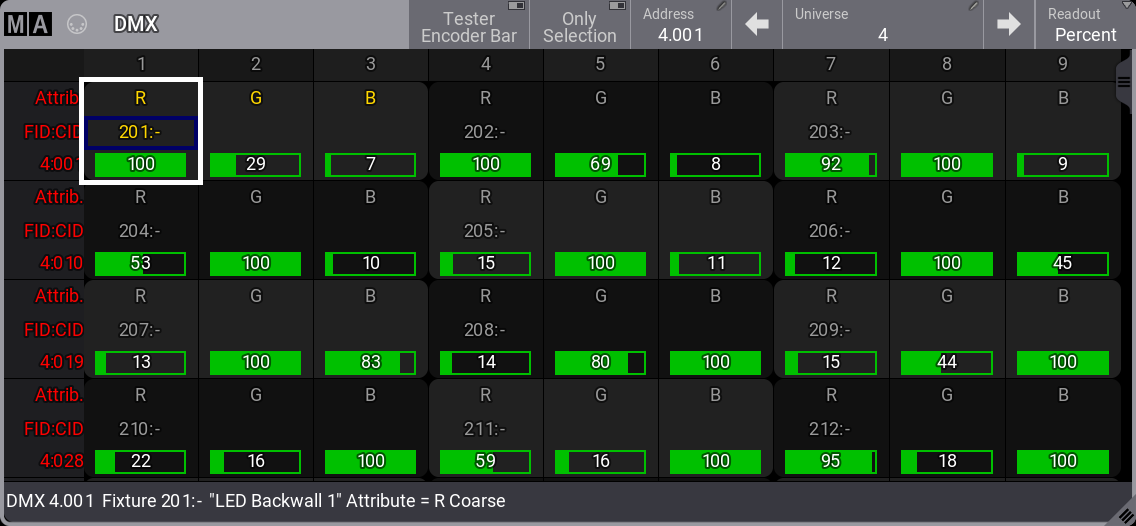Select column 5 header
The height and width of the screenshot is (526, 1136).
(600, 64)
